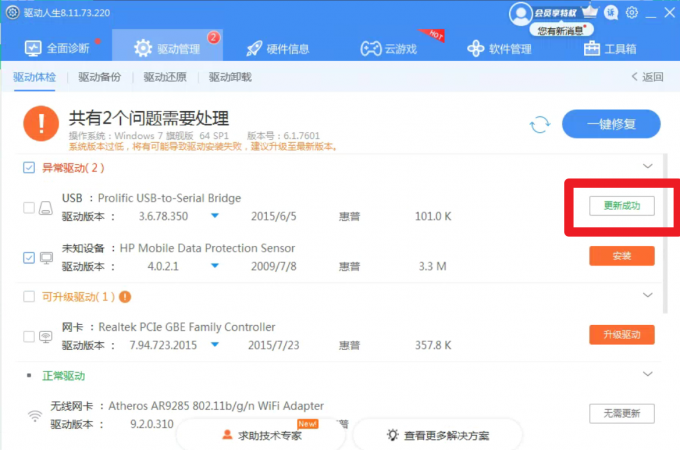Viewport: 680px width, 450px height.
Task: Open version dropdown for 7.94.723.2015
Action: [215, 345]
